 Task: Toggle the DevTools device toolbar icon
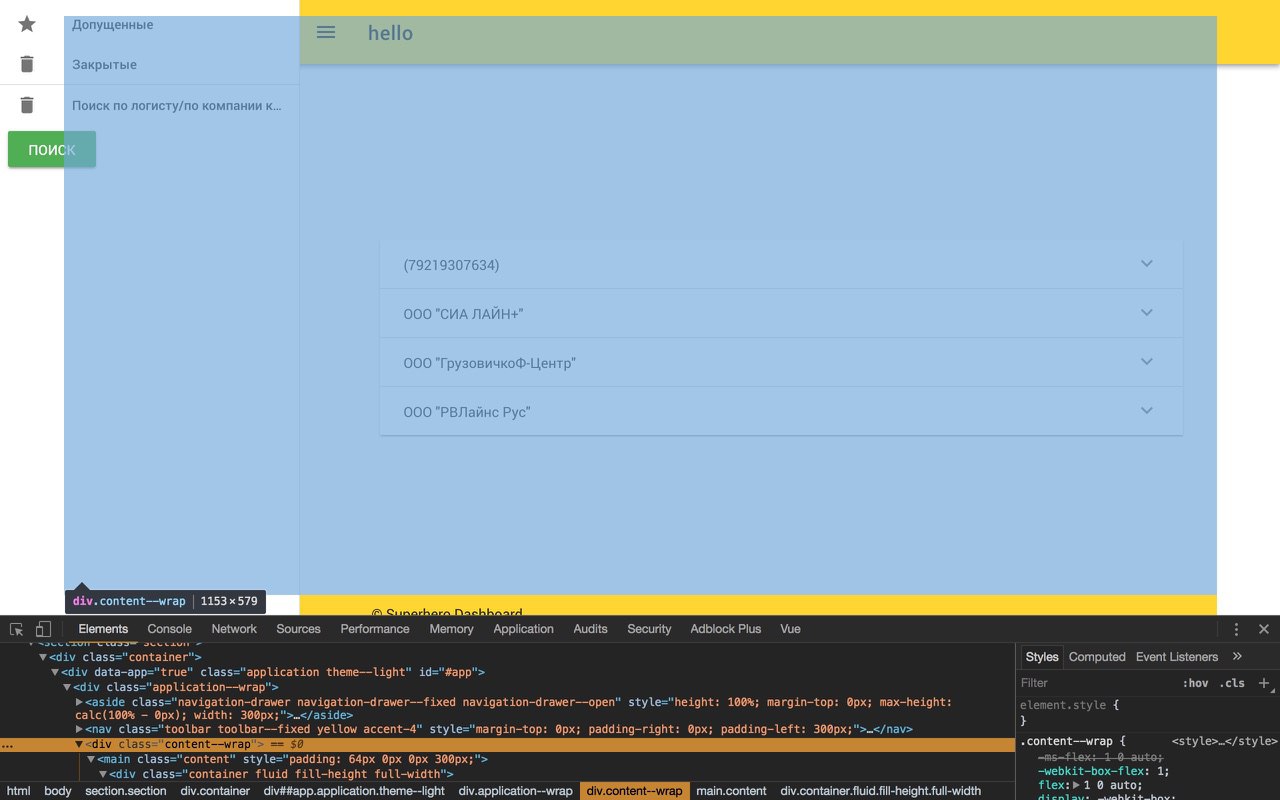43,629
